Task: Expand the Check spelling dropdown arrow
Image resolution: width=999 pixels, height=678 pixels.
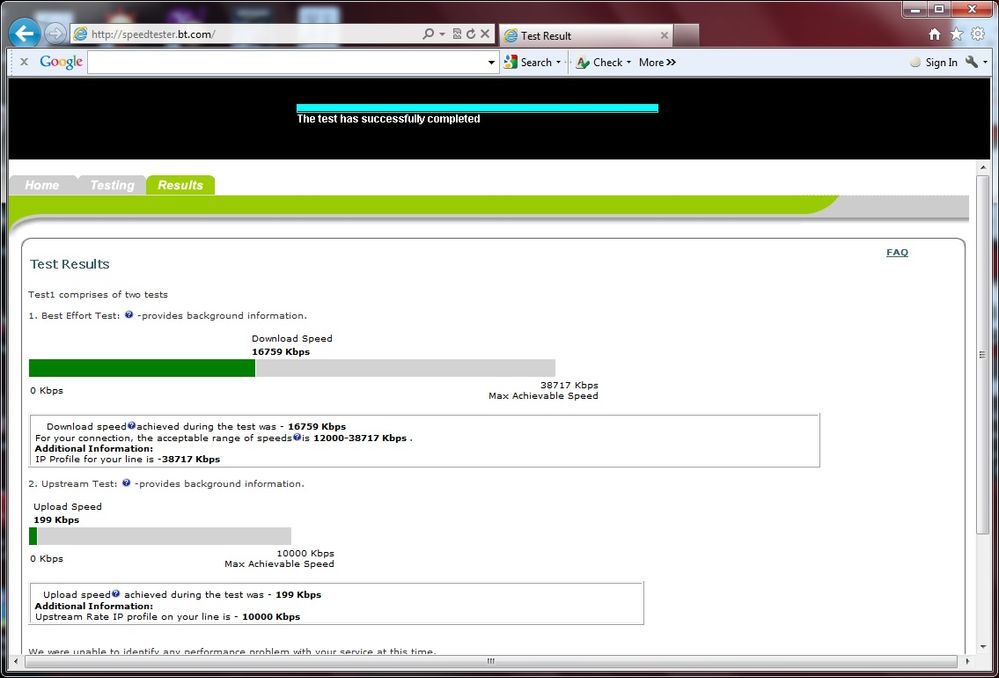Action: (629, 63)
